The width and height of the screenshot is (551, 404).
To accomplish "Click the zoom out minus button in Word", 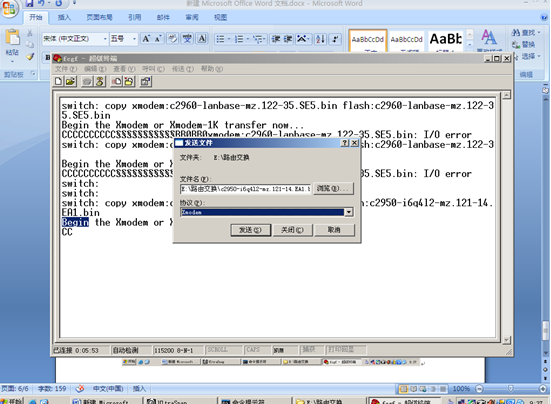I will [479, 389].
